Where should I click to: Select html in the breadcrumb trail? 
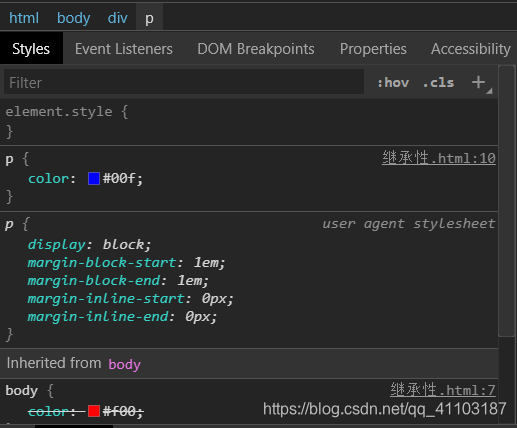tap(24, 18)
